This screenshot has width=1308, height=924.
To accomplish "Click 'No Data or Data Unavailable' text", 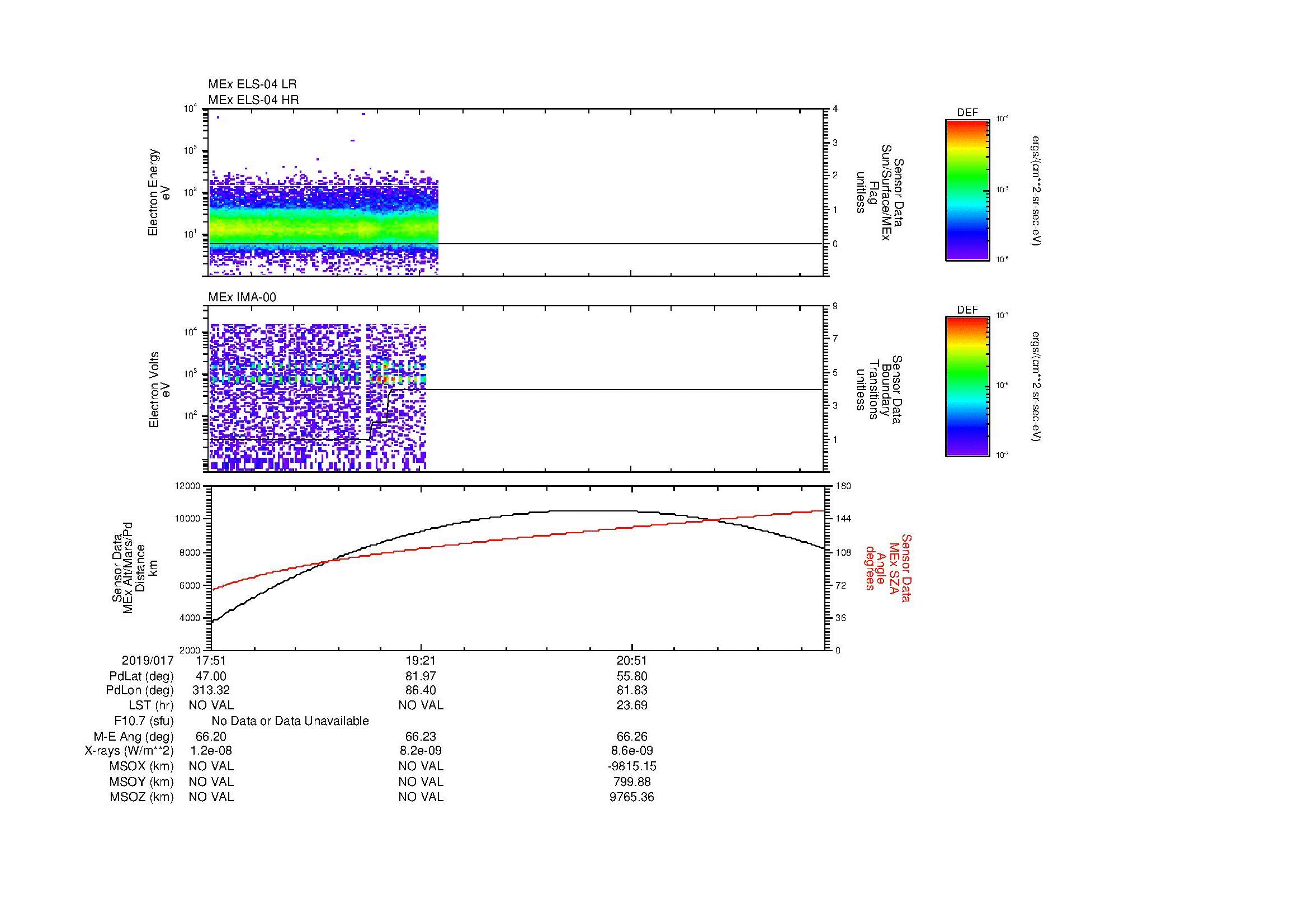I will pos(290,721).
